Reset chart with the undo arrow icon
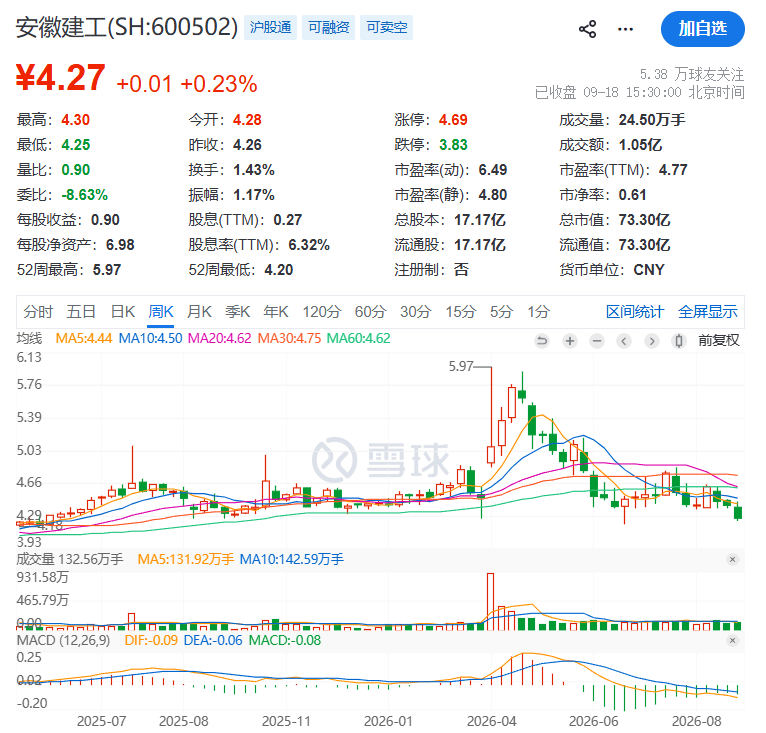The image size is (766, 733). (542, 340)
